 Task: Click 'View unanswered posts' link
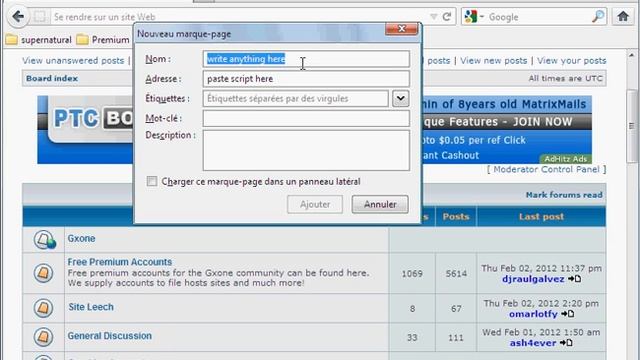click(x=73, y=60)
